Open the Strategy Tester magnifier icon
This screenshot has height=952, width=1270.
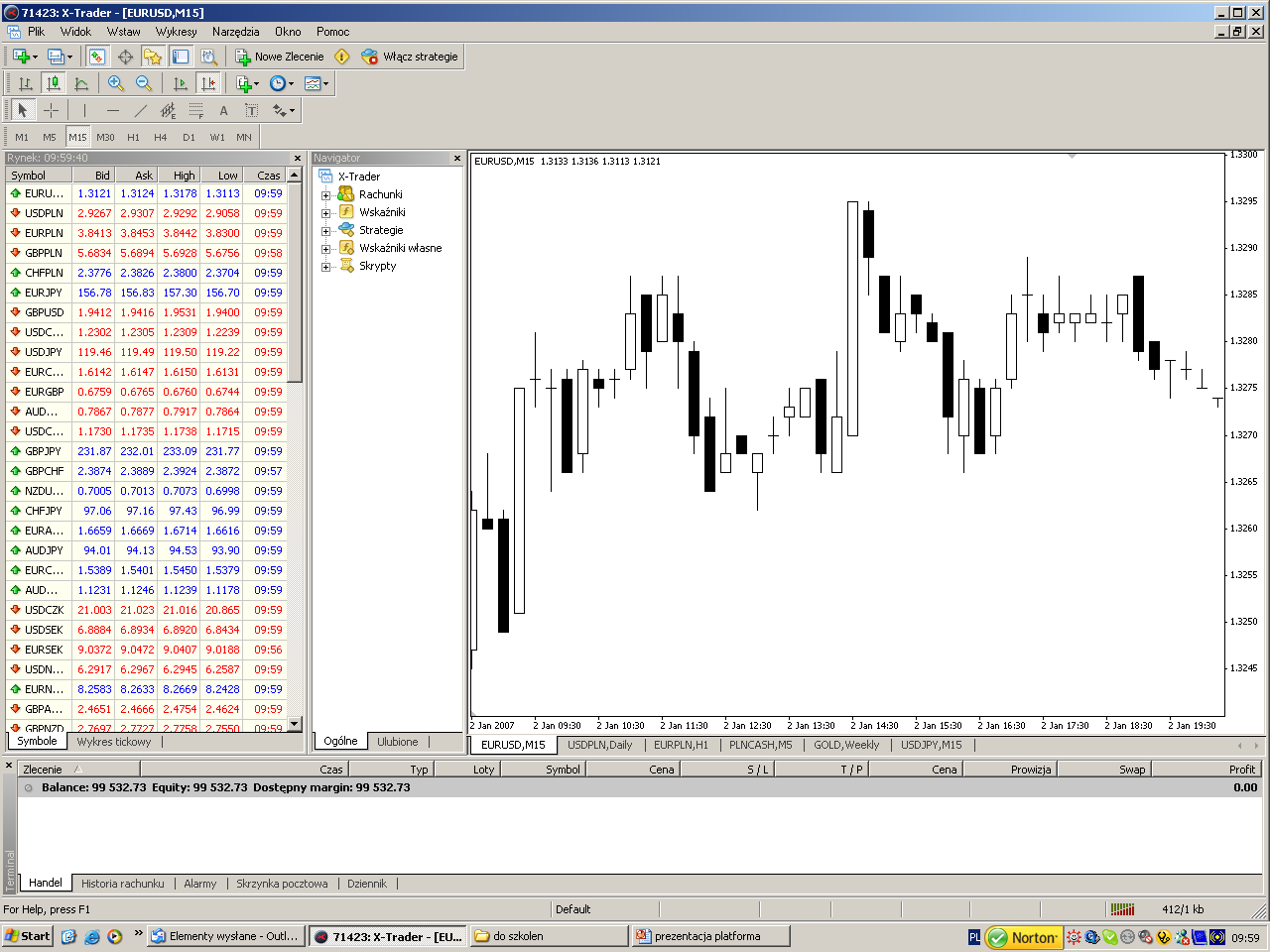point(208,57)
